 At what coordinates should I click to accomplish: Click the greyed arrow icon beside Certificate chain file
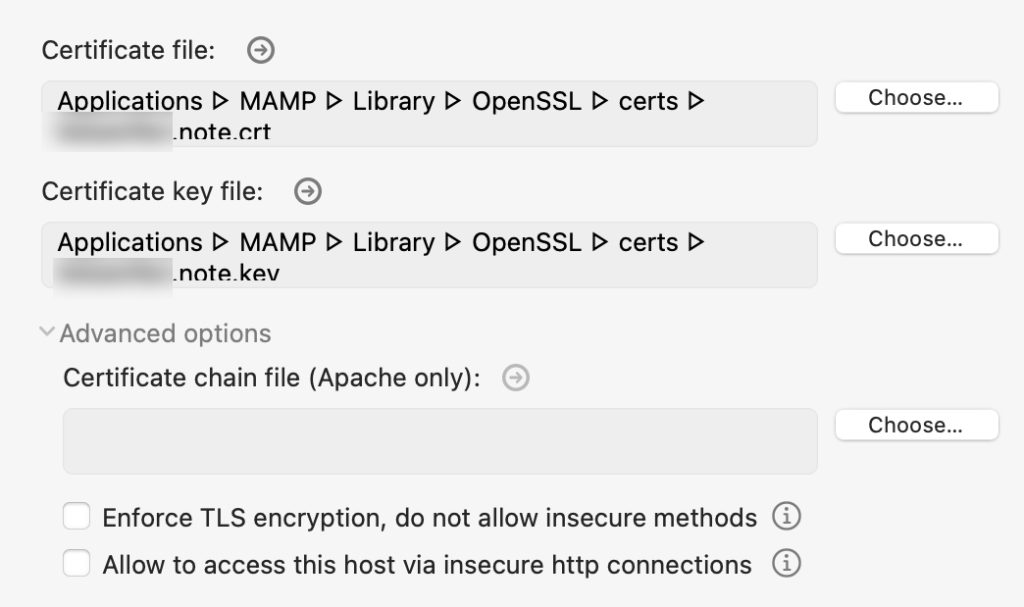coord(516,378)
